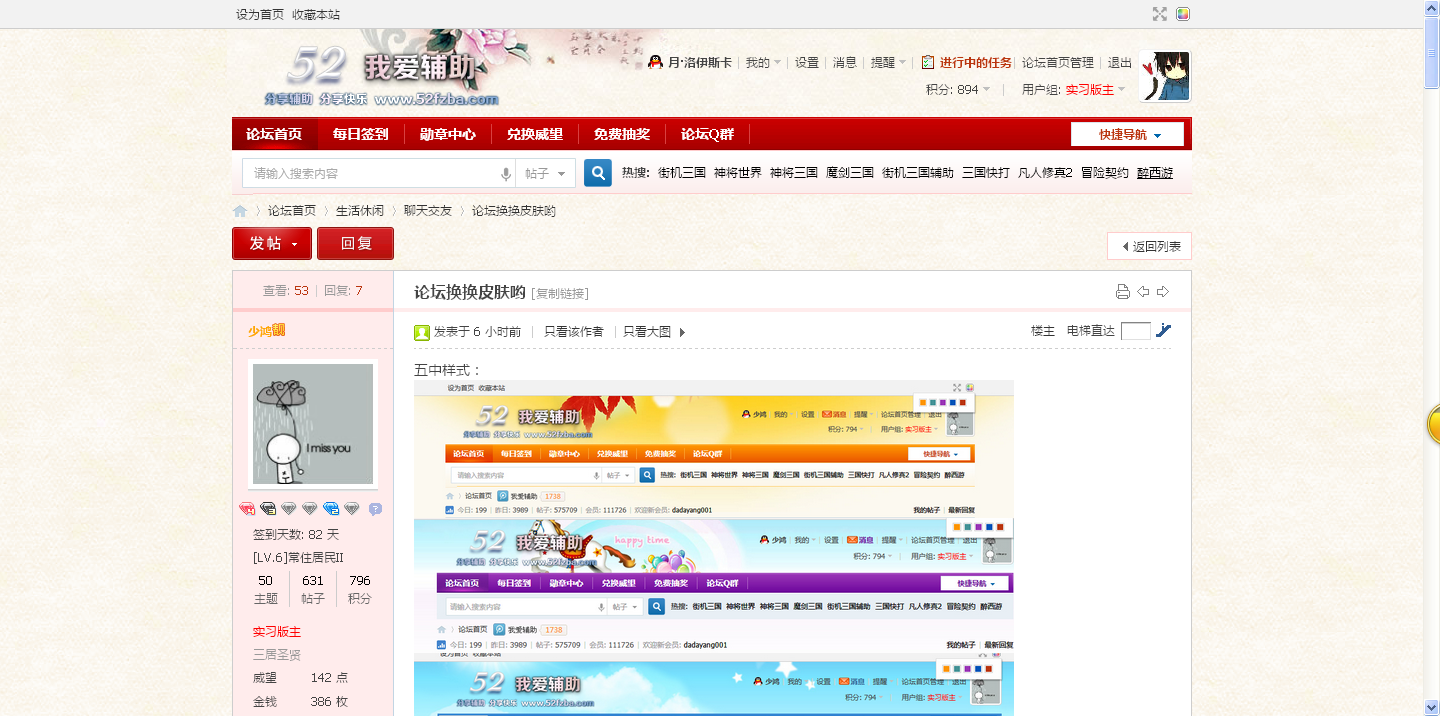The height and width of the screenshot is (716, 1440).
Task: Click the author name 少鸿靓
Action: pos(267,330)
